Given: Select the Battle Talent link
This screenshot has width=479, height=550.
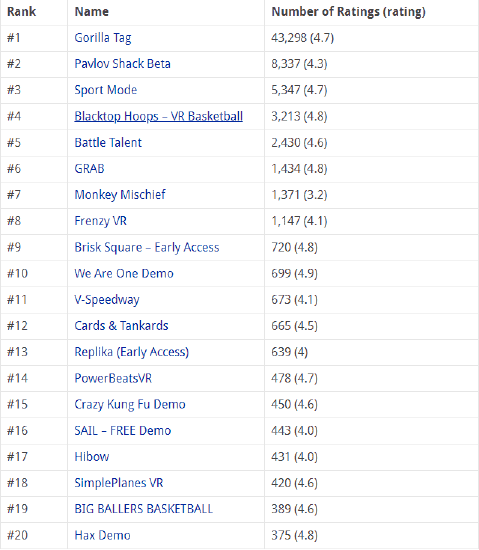Looking at the screenshot, I should [x=108, y=142].
